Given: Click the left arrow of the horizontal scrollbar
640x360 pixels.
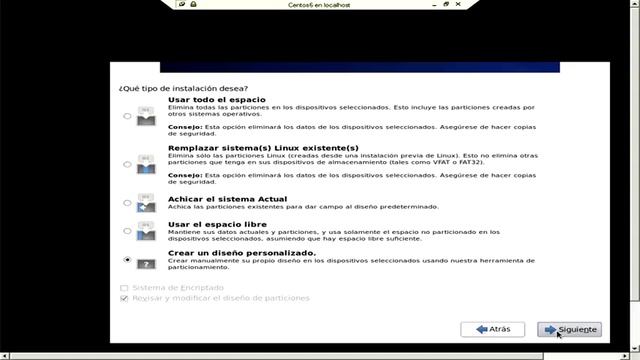Looking at the screenshot, I should 4,356.
